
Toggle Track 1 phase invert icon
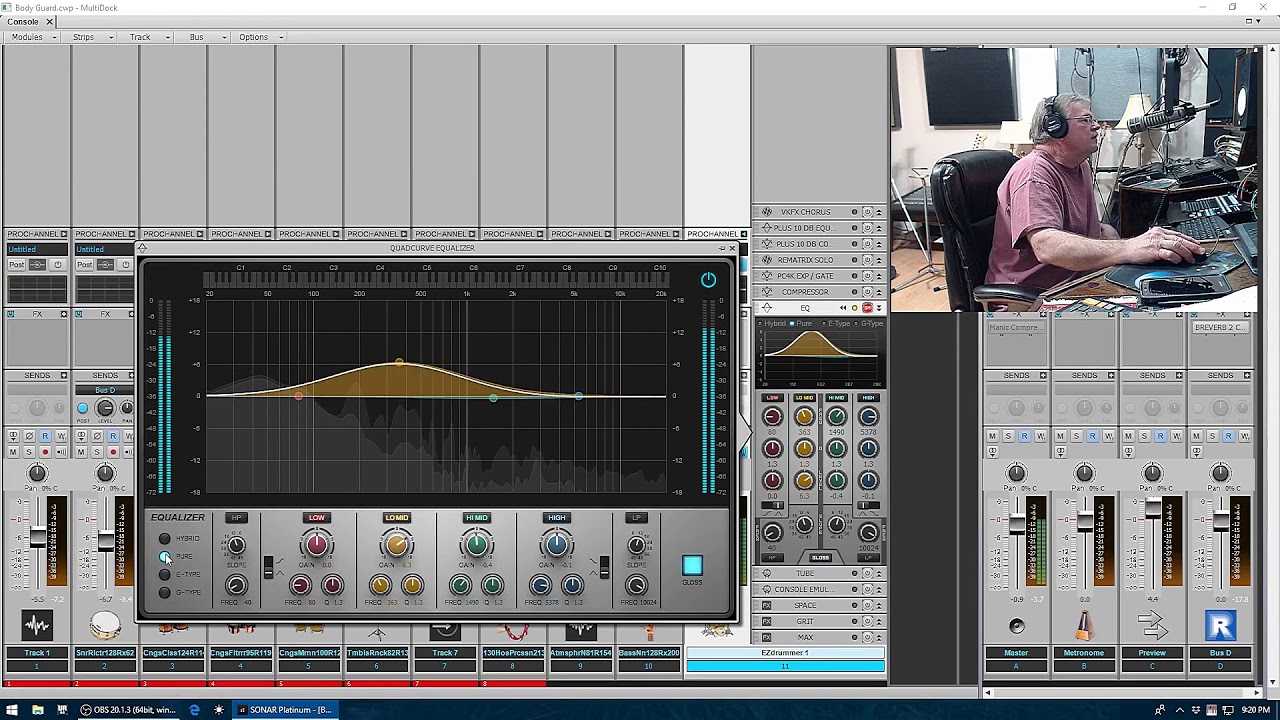coord(29,436)
